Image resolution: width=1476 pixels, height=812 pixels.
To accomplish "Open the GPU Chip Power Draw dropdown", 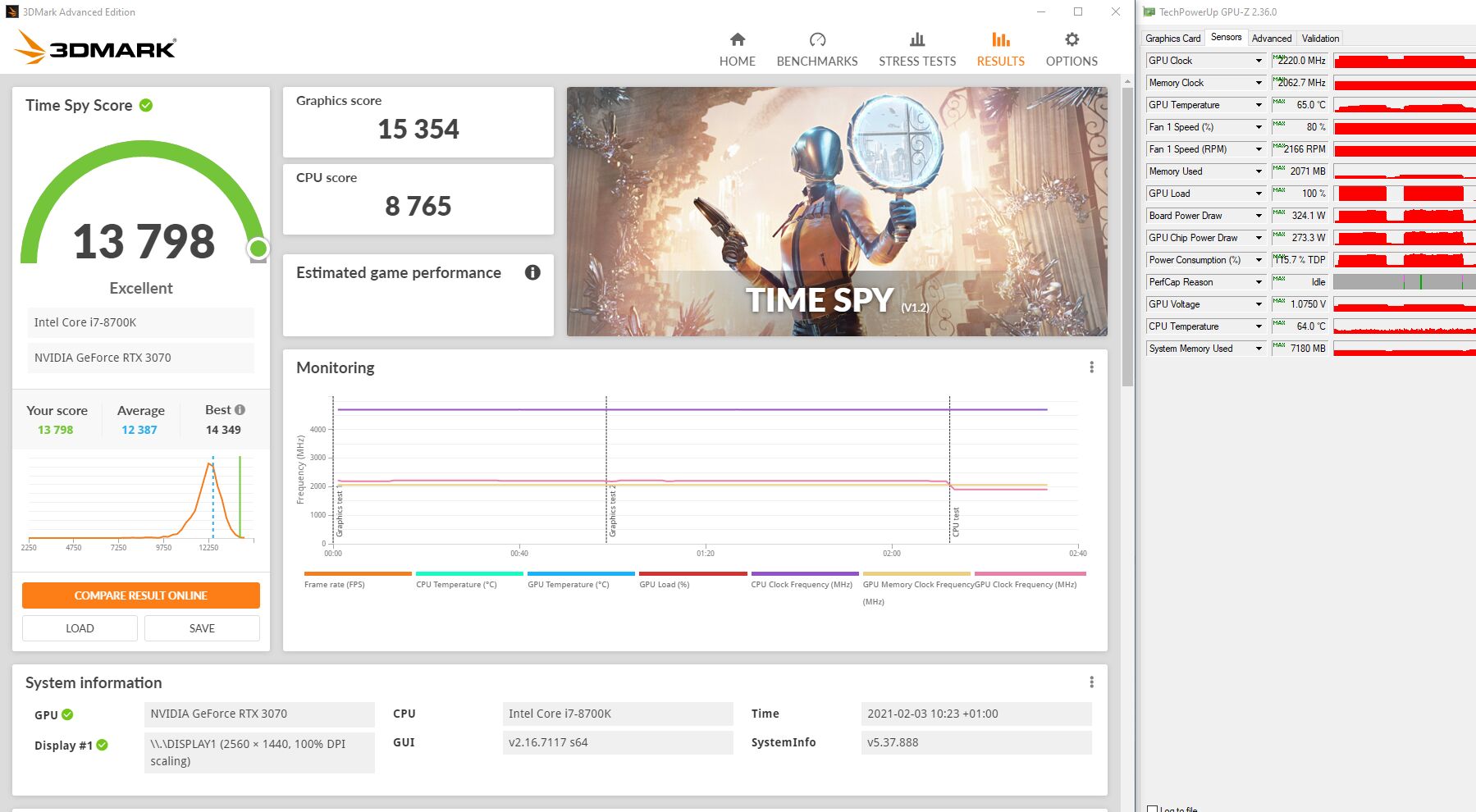I will click(x=1259, y=238).
